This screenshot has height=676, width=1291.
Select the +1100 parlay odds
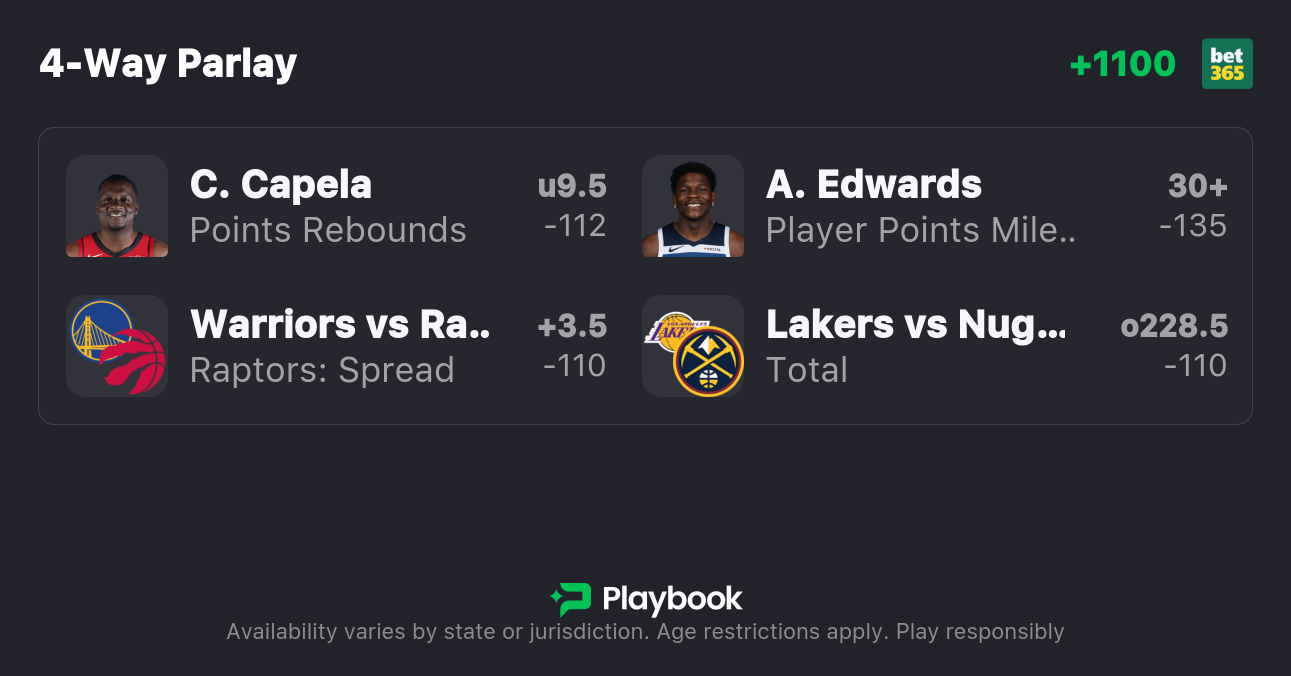1122,64
